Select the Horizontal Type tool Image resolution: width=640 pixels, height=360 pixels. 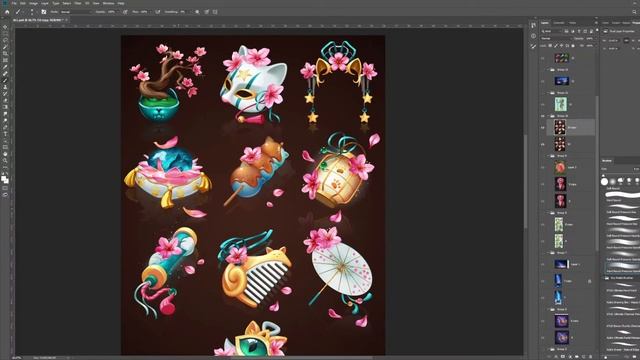point(5,134)
